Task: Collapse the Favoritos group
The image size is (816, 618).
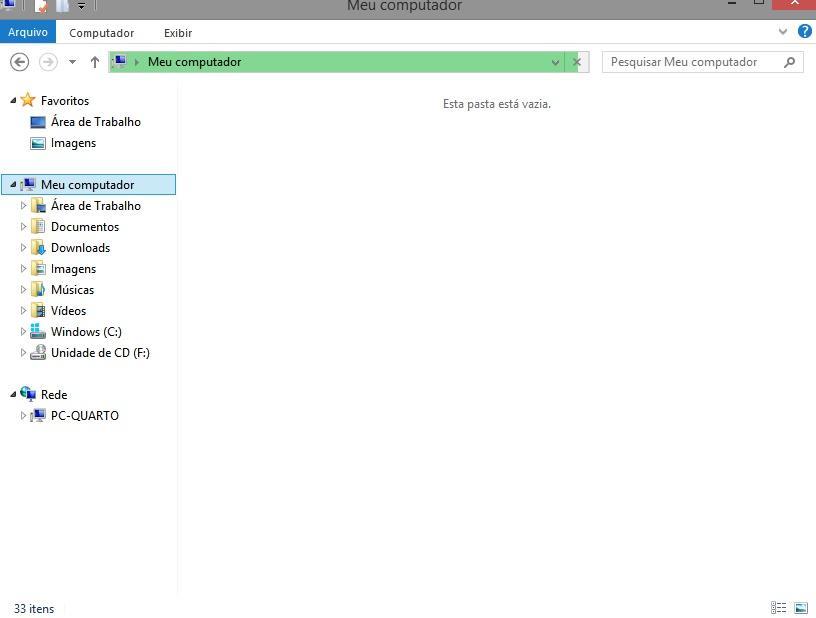Action: [13, 100]
